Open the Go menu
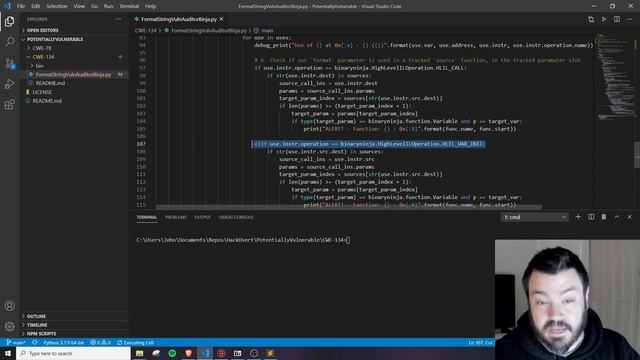Viewport: 640px width, 360px height. pos(94,6)
